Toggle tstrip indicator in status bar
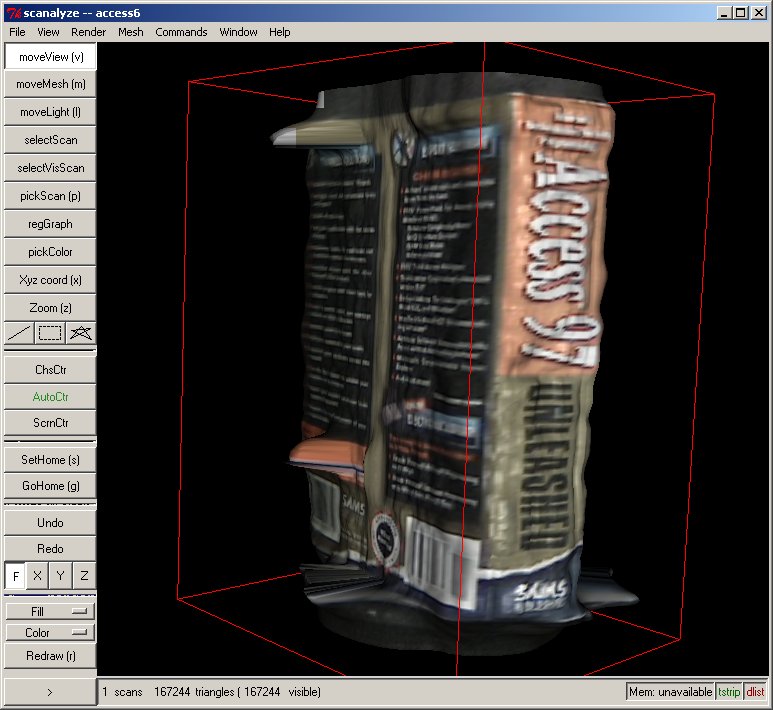Viewport: 773px width, 710px height. click(730, 692)
